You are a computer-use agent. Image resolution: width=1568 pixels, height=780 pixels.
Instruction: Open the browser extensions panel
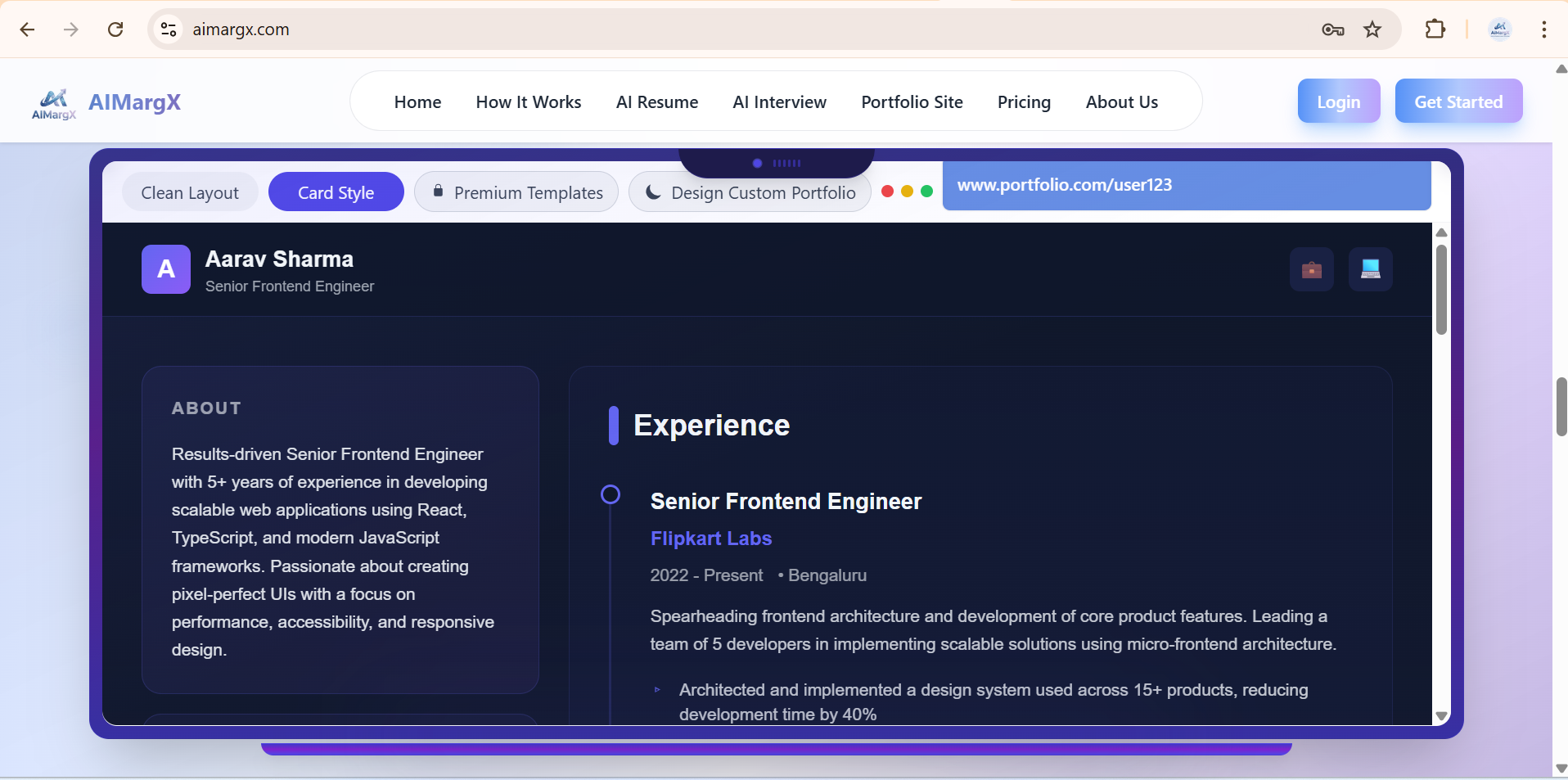pyautogui.click(x=1435, y=29)
